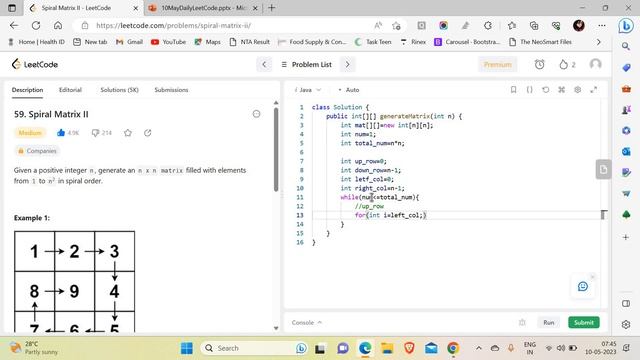Open the Maps bookmark
Image resolution: width=640 pixels, height=360 pixels.
coord(207,42)
